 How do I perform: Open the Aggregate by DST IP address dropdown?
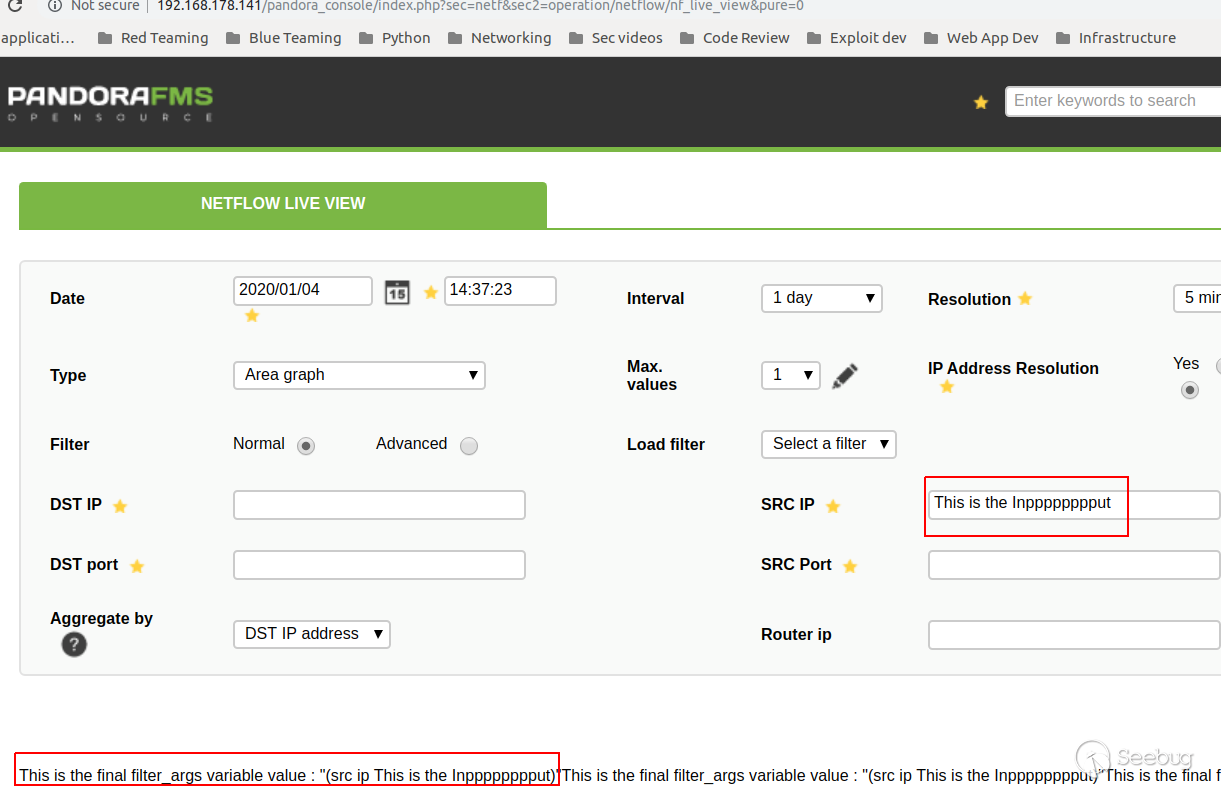pos(312,634)
